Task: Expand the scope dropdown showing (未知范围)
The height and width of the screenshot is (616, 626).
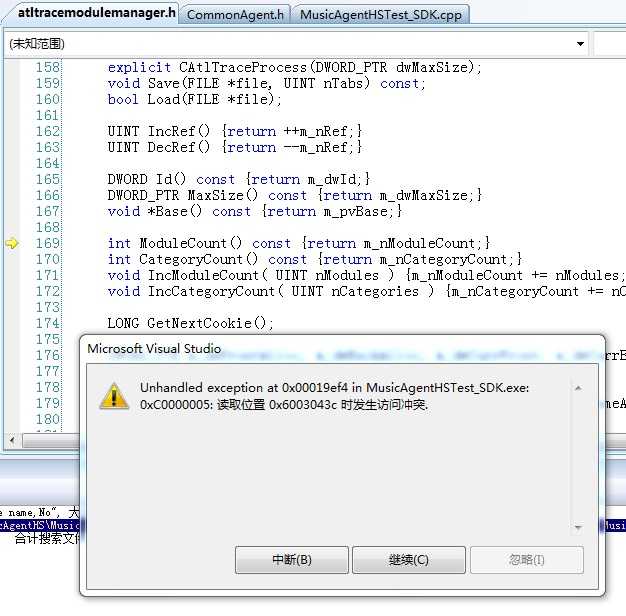Action: pyautogui.click(x=580, y=44)
